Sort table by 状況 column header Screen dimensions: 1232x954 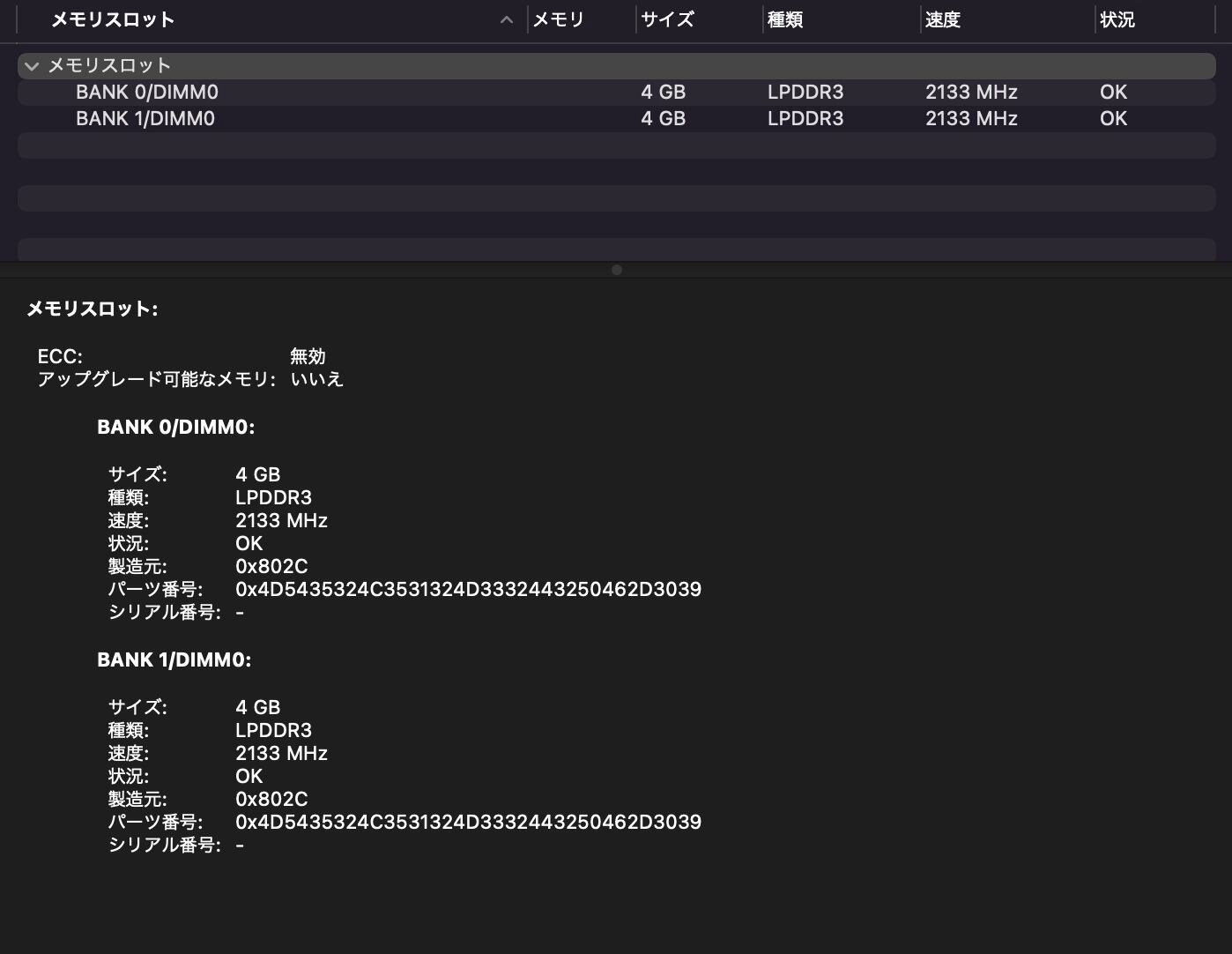1117,19
